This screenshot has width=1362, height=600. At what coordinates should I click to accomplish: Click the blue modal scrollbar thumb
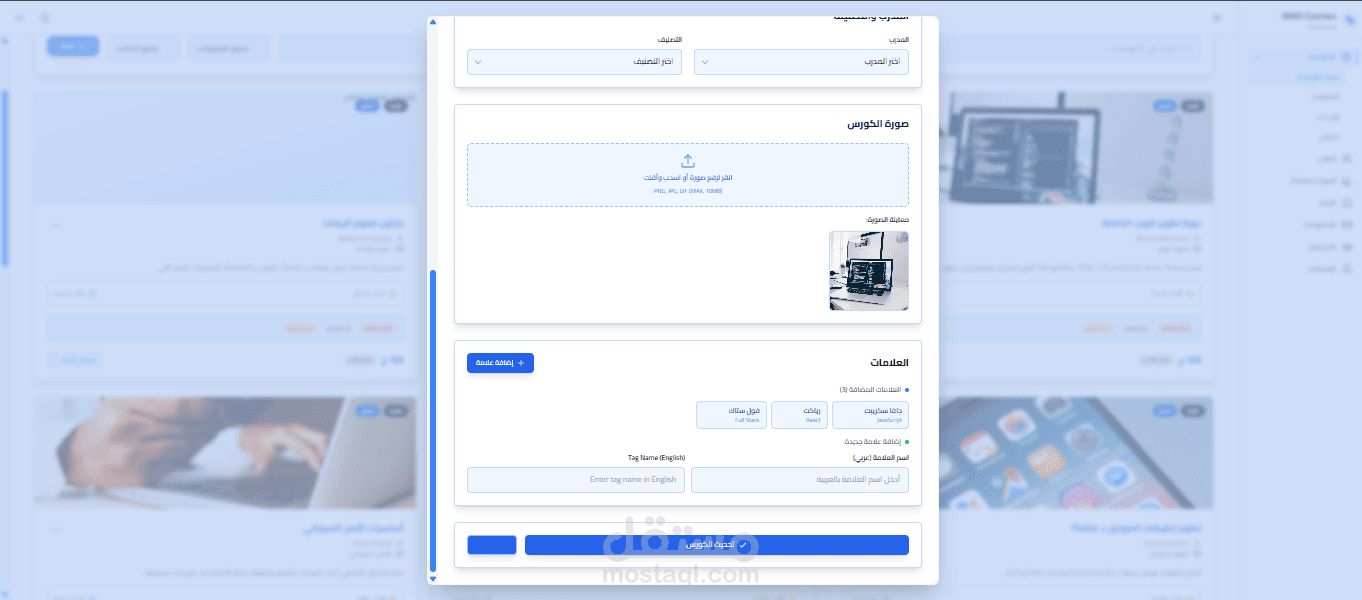[x=433, y=420]
